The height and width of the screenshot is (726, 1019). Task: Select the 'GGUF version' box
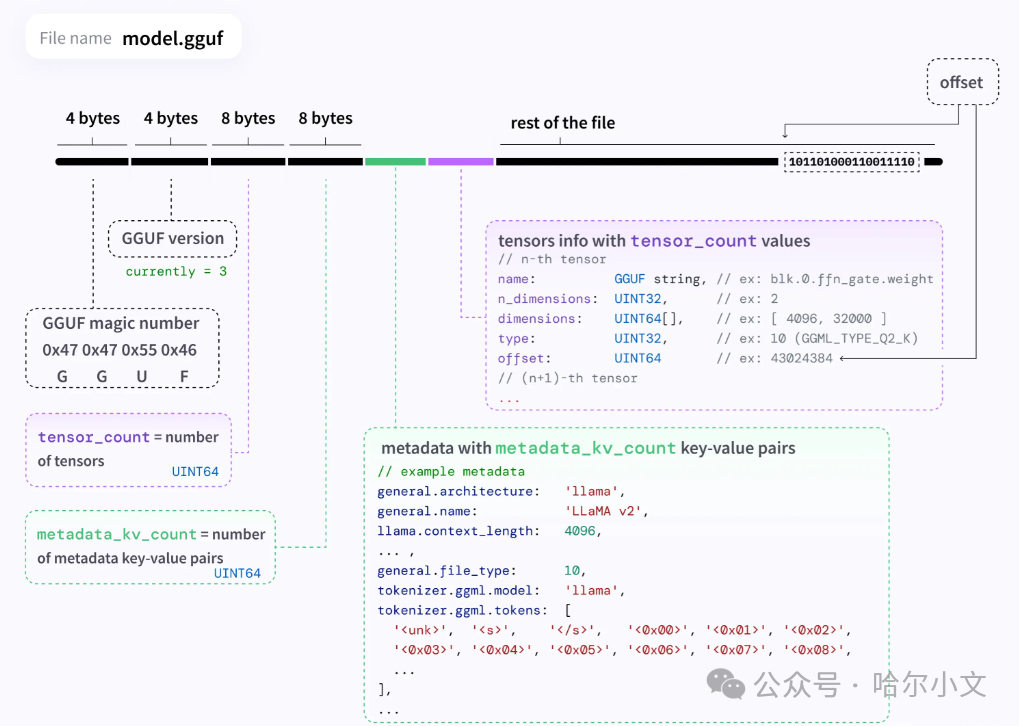click(172, 239)
